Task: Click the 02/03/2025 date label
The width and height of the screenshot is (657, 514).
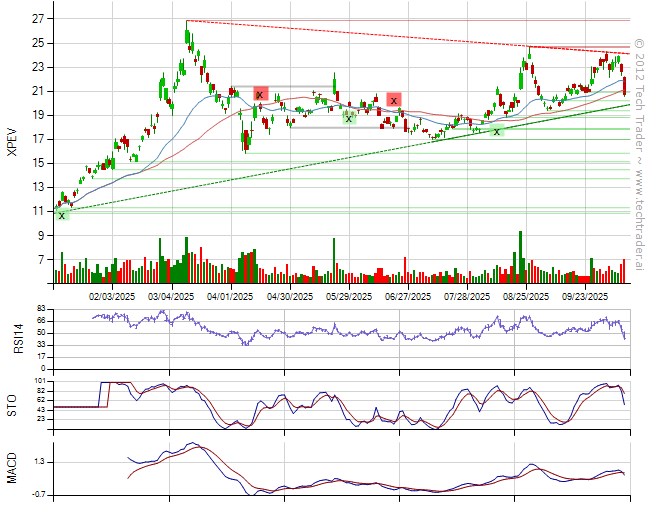Action: pos(112,296)
